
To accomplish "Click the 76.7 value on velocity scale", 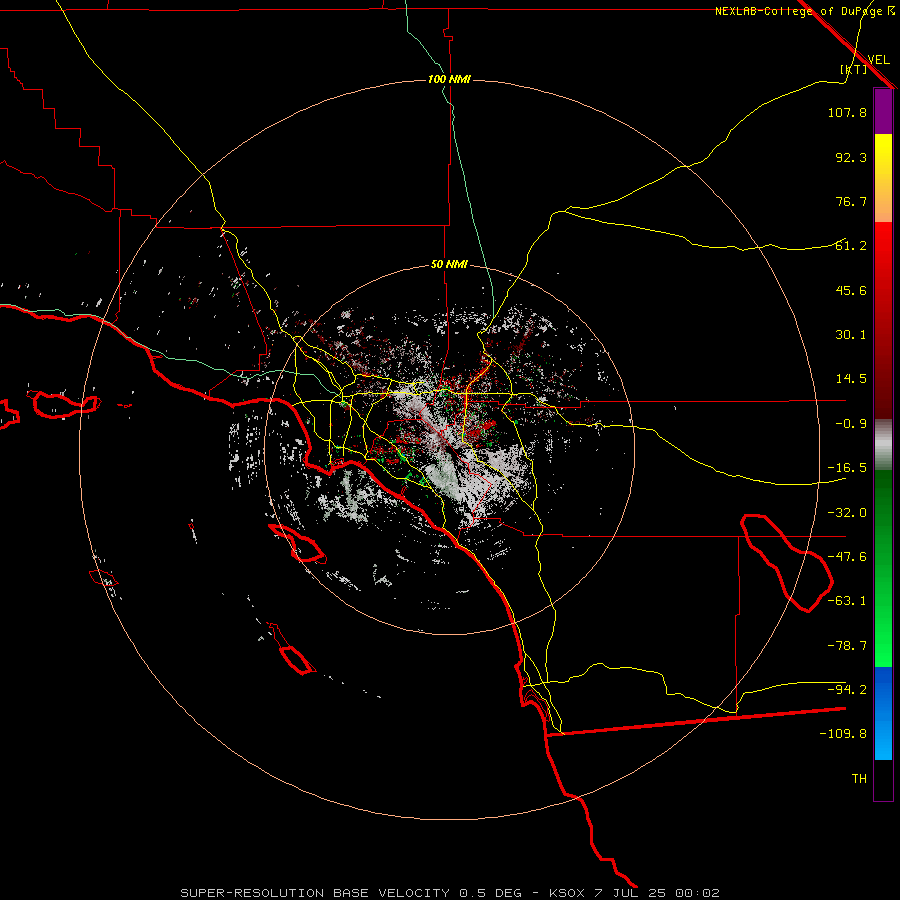I will 851,201.
